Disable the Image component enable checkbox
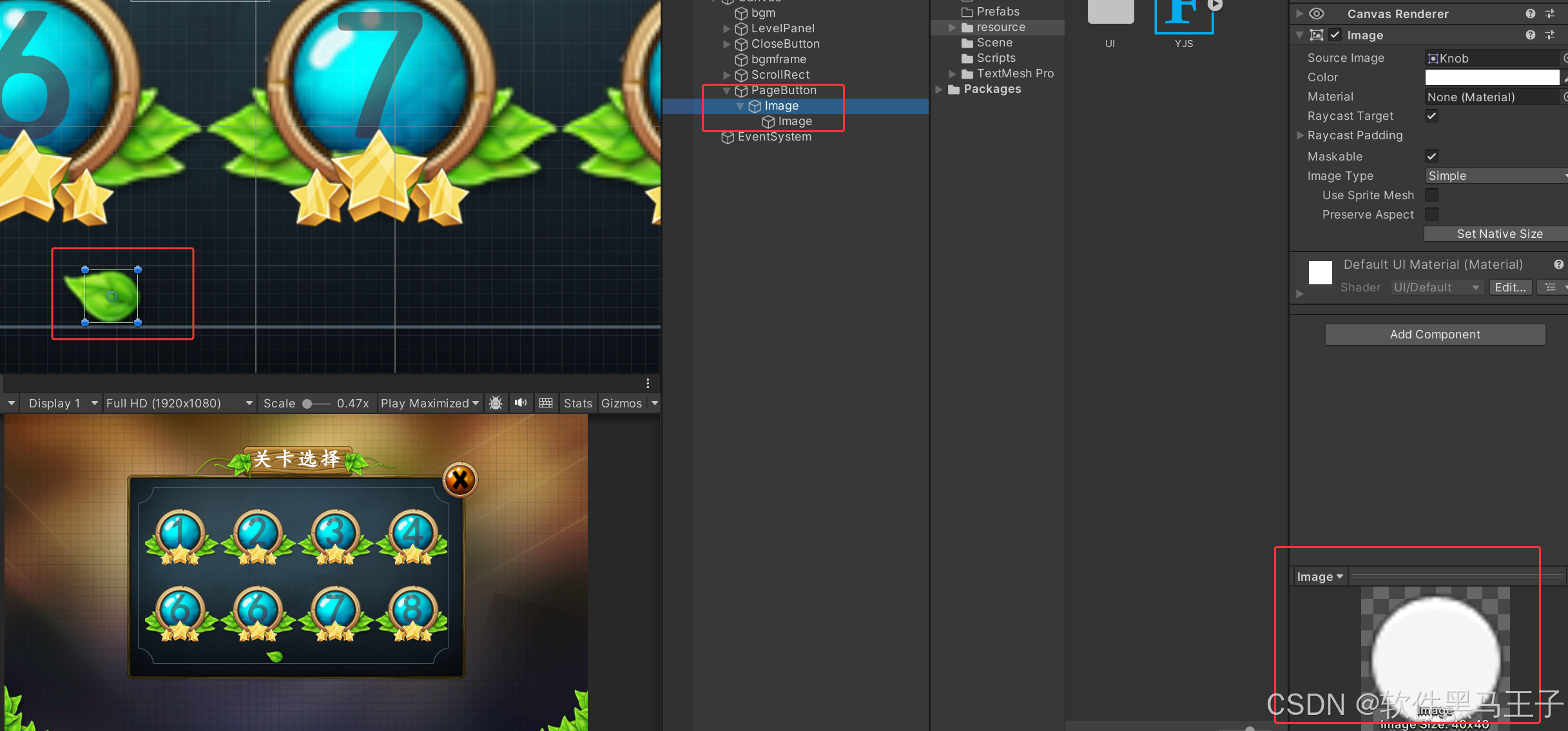The width and height of the screenshot is (1568, 731). point(1335,35)
